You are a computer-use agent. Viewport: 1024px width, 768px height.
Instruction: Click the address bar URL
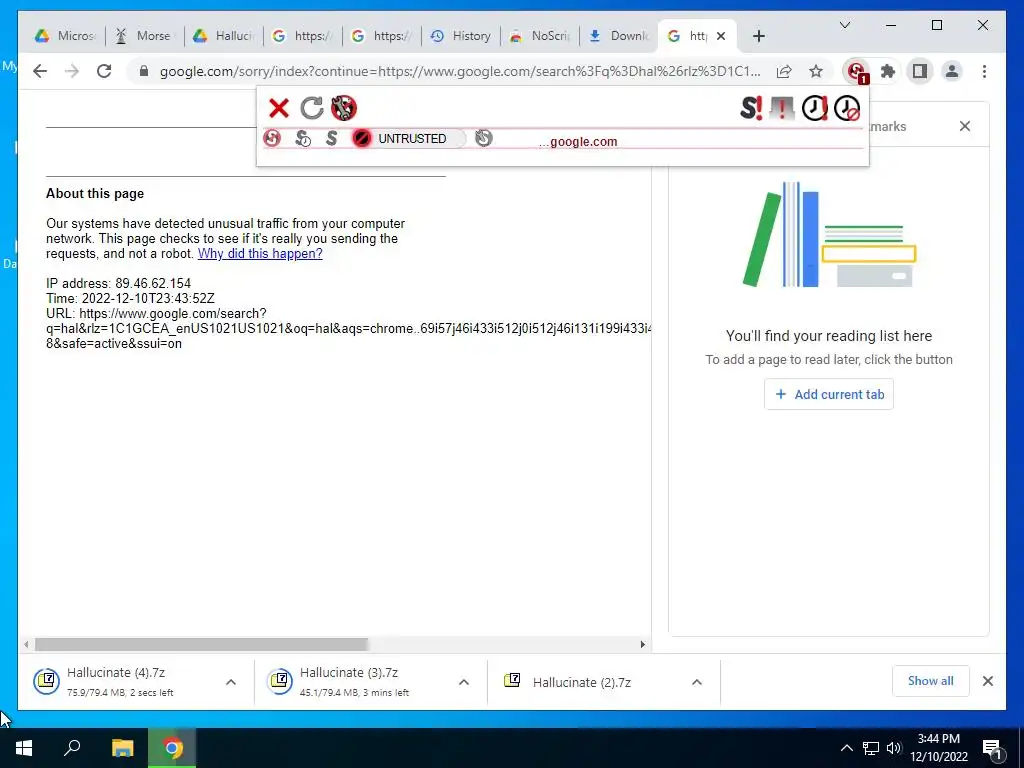(x=460, y=71)
